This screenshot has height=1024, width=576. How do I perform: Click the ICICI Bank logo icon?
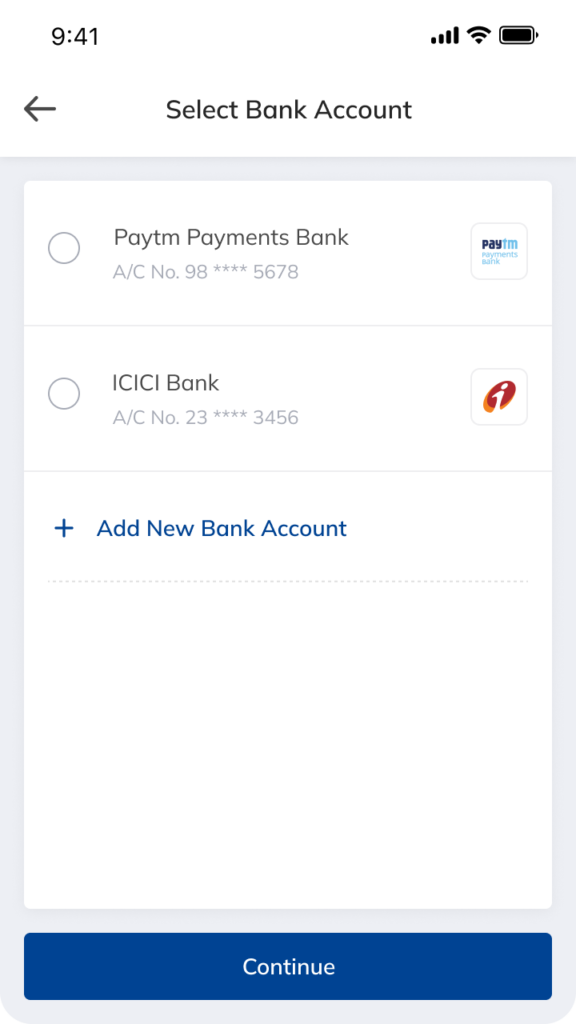(x=498, y=396)
